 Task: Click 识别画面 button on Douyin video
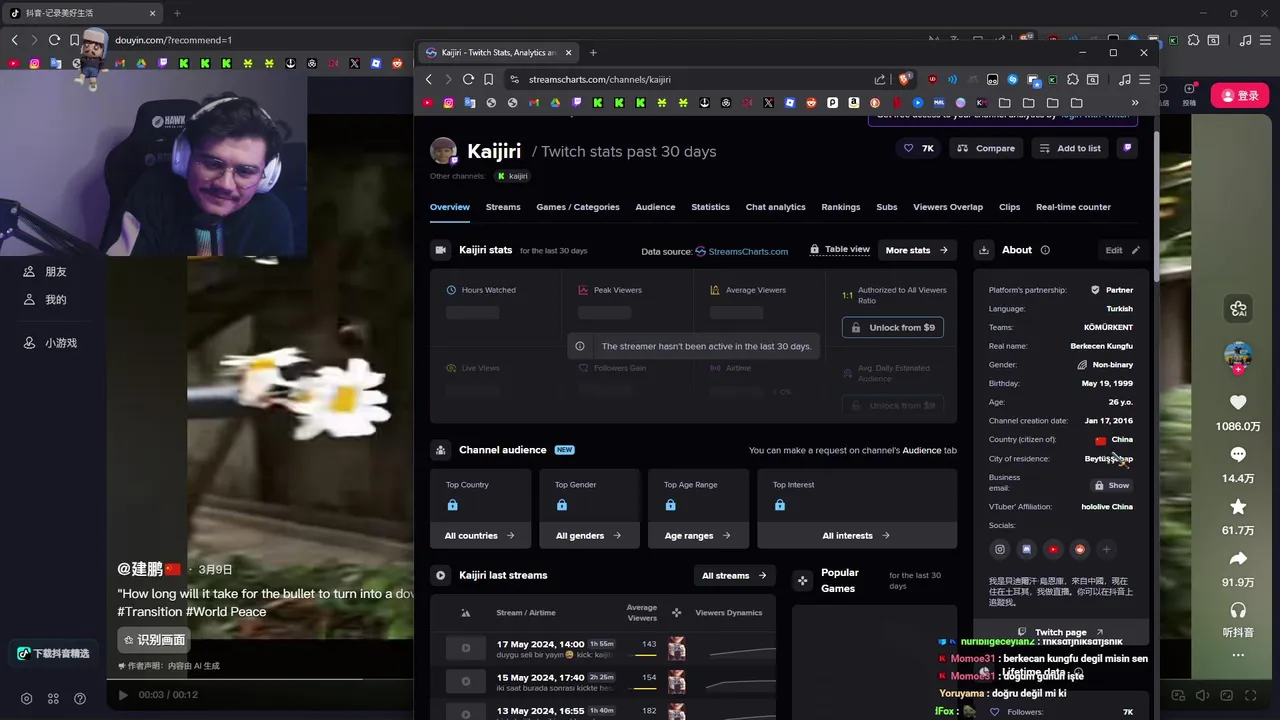tap(154, 640)
